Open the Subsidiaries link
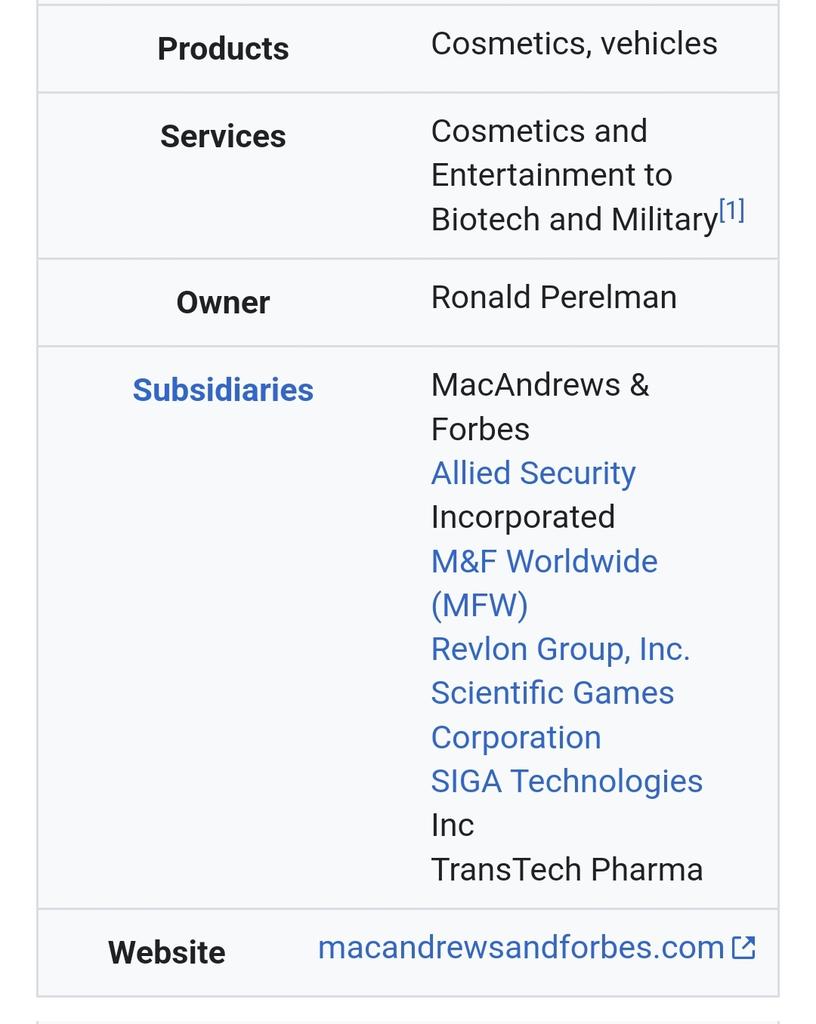This screenshot has height=1024, width=816. 223,390
